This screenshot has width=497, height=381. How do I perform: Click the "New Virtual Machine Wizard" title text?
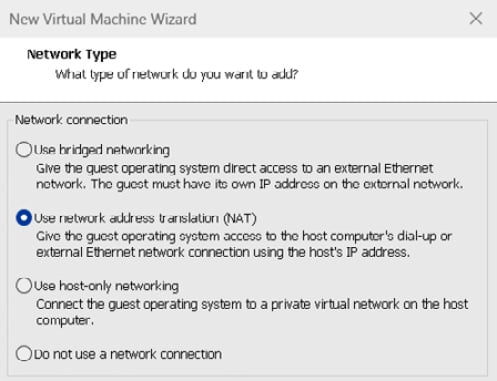[x=103, y=19]
